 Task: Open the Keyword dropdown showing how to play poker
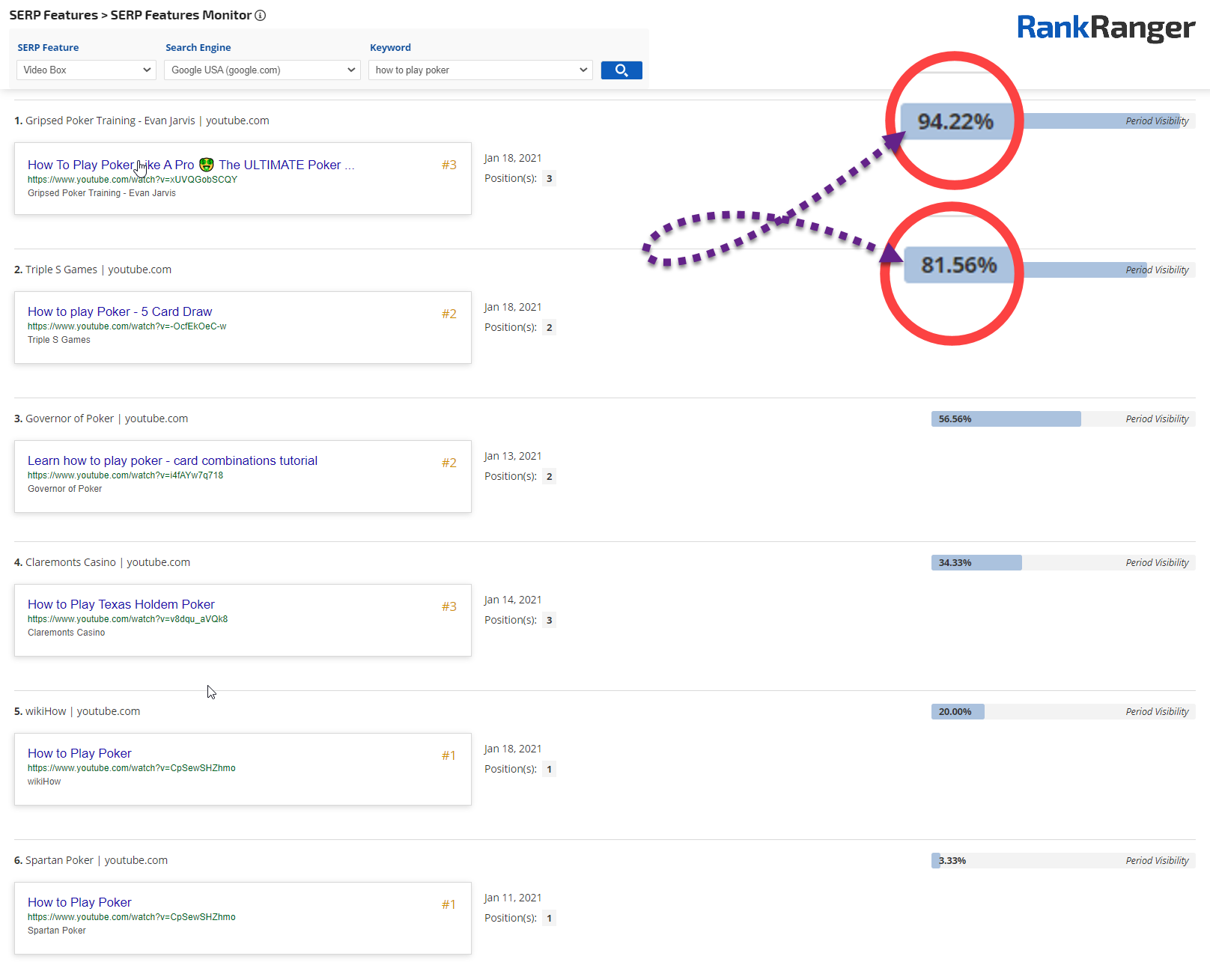481,70
